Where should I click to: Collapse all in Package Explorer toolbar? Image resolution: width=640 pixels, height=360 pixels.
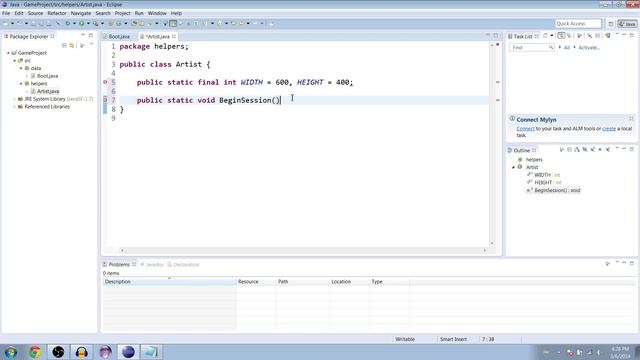64,45
